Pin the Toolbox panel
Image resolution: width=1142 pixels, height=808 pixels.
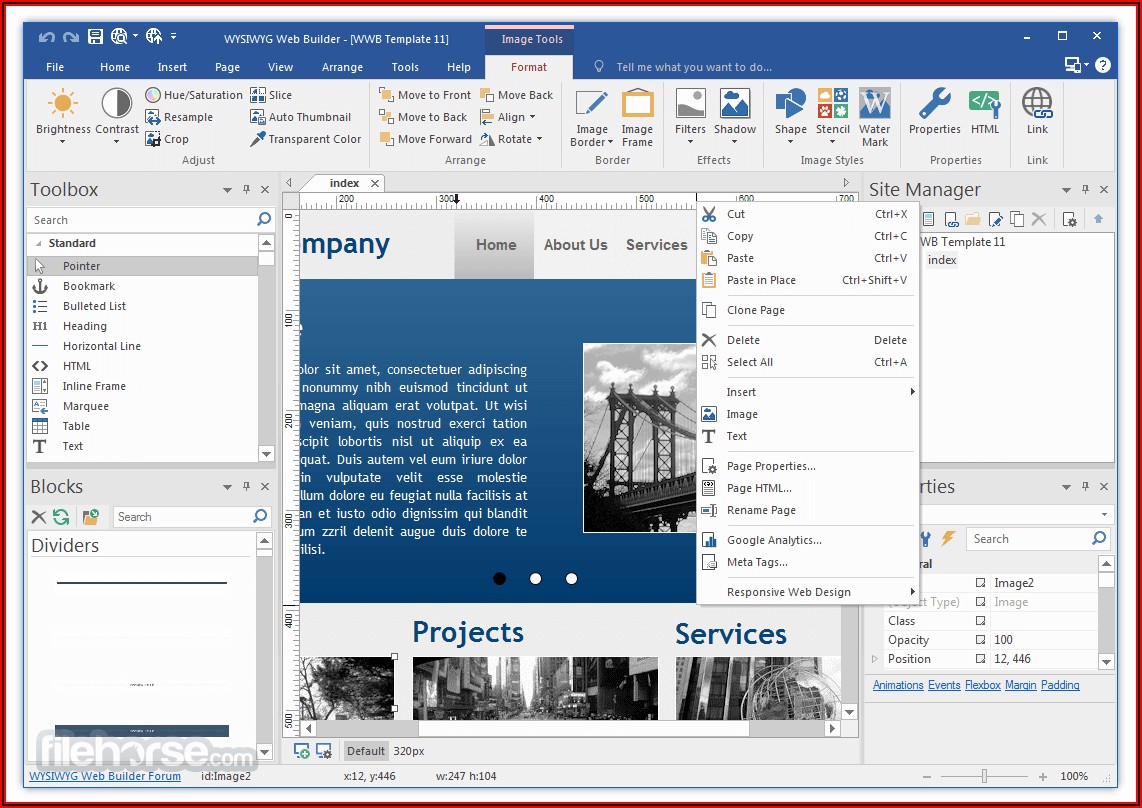click(x=246, y=190)
